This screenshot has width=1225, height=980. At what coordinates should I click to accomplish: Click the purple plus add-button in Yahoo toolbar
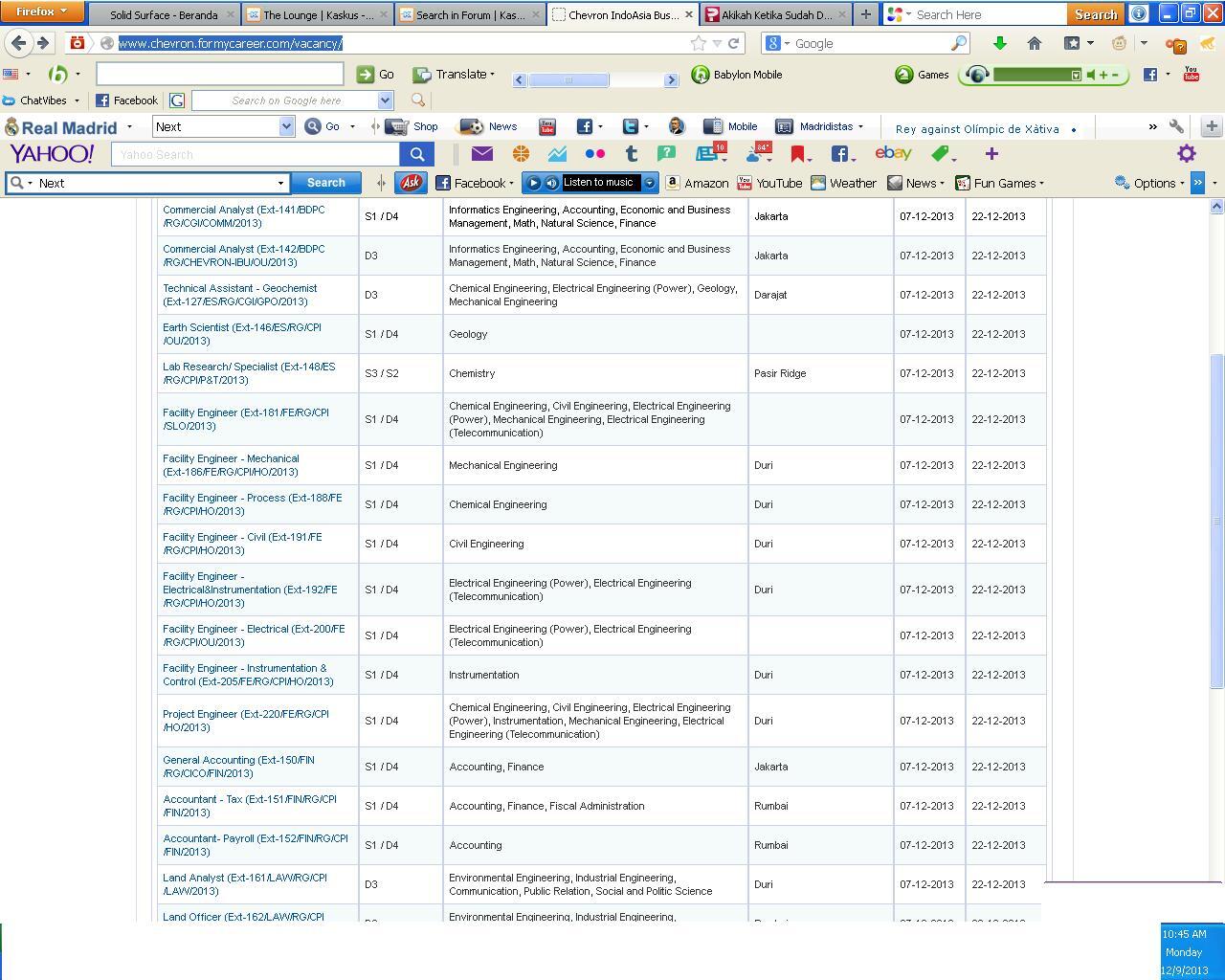tap(991, 153)
